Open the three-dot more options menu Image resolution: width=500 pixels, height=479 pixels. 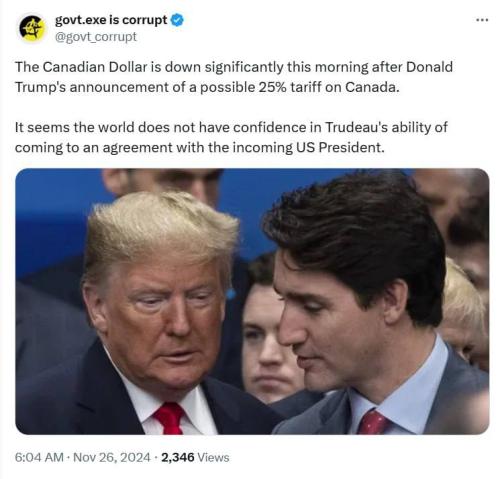pyautogui.click(x=482, y=20)
